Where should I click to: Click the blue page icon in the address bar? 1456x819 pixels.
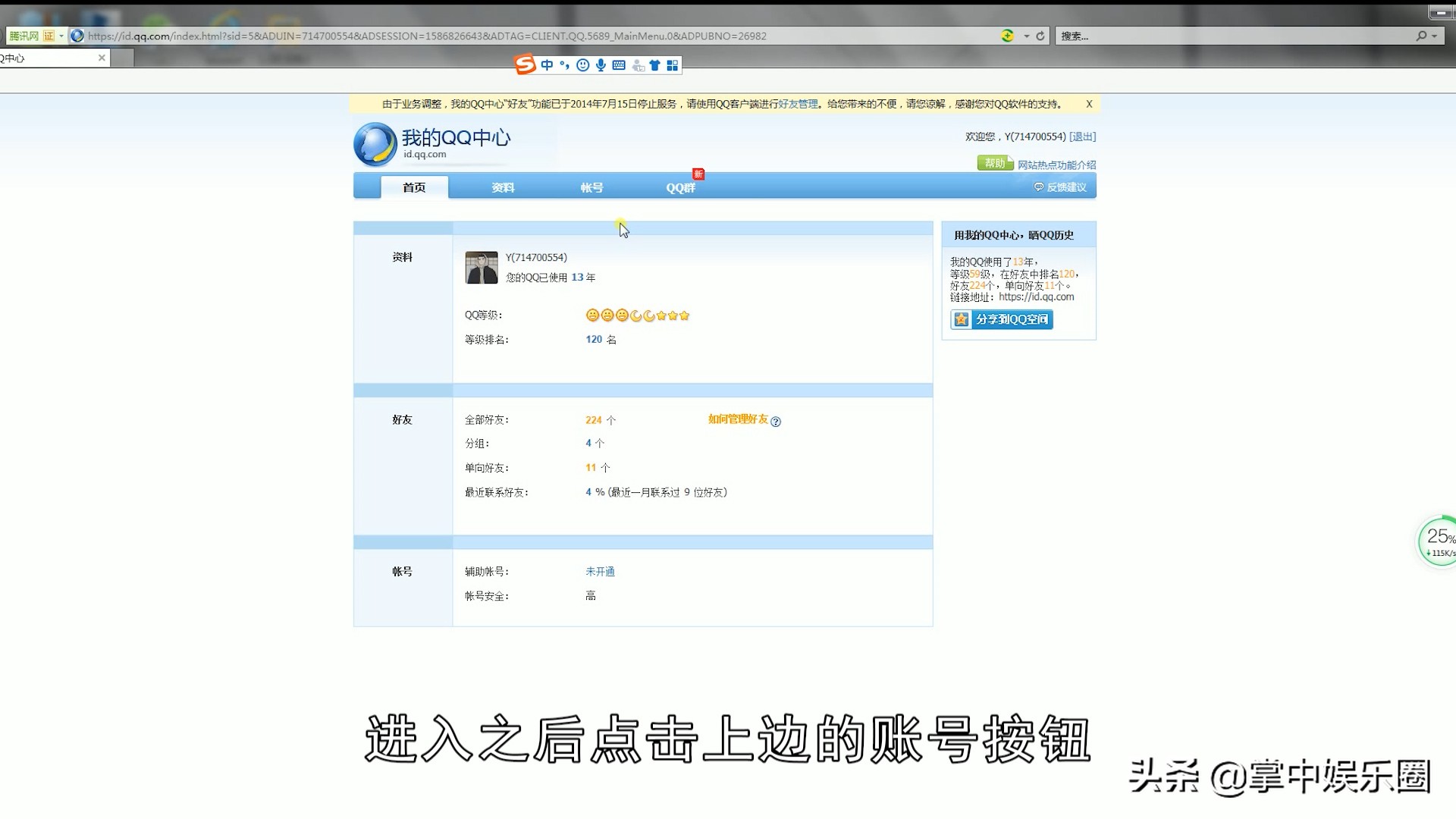click(x=77, y=36)
